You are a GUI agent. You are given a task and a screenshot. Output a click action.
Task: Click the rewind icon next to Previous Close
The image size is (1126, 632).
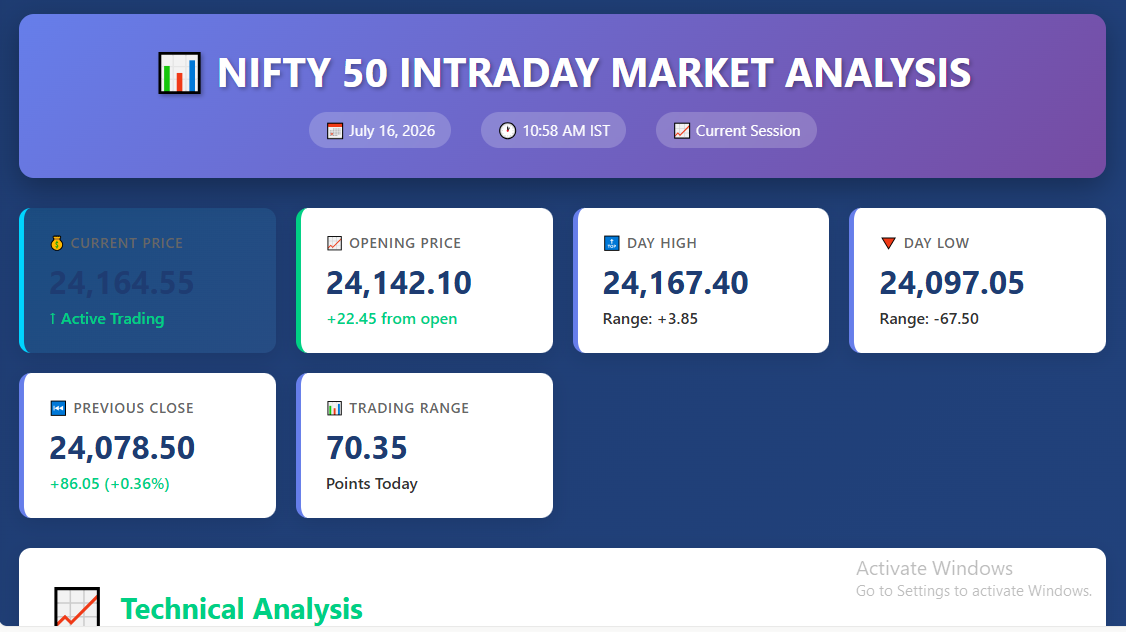(x=58, y=408)
